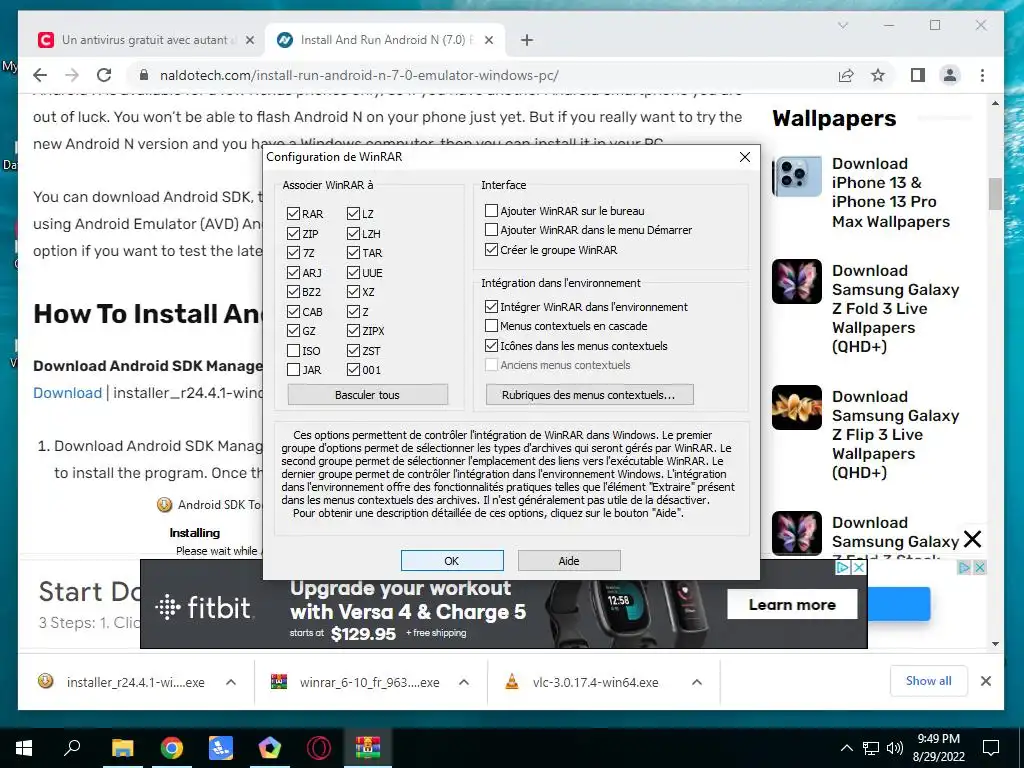This screenshot has width=1024, height=768.
Task: Check 'Ajouter WinRAR dans le menu Démarrer'
Action: (x=491, y=230)
